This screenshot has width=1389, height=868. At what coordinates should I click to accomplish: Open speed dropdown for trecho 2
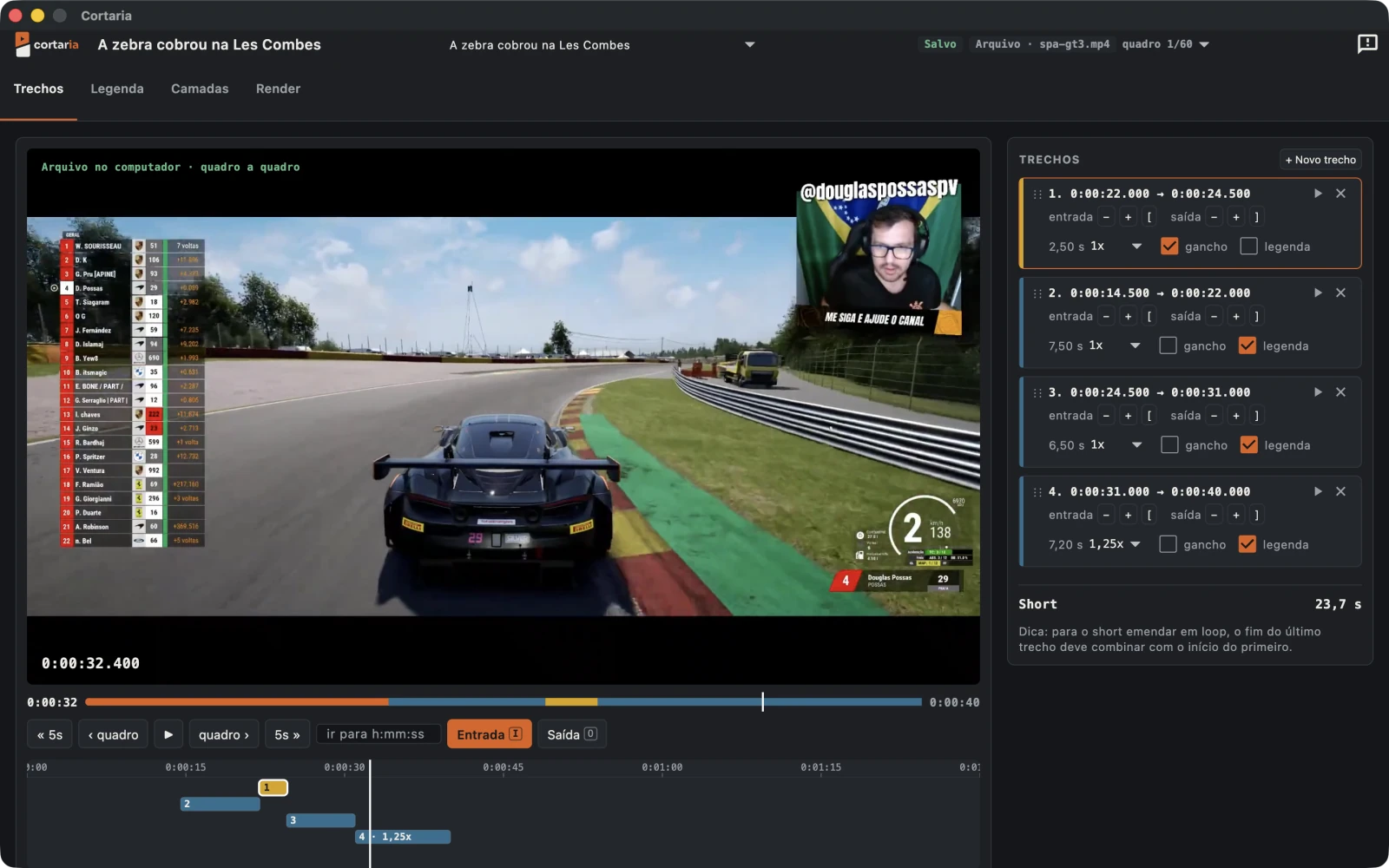pyautogui.click(x=1115, y=345)
